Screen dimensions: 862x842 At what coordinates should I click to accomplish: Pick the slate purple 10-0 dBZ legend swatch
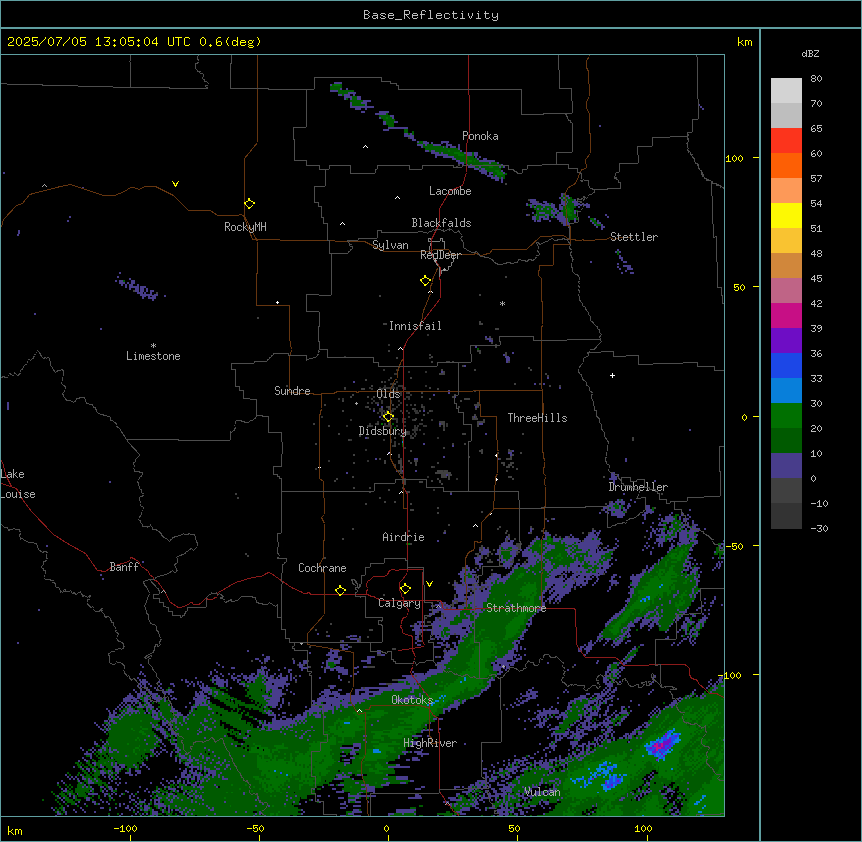[786, 466]
